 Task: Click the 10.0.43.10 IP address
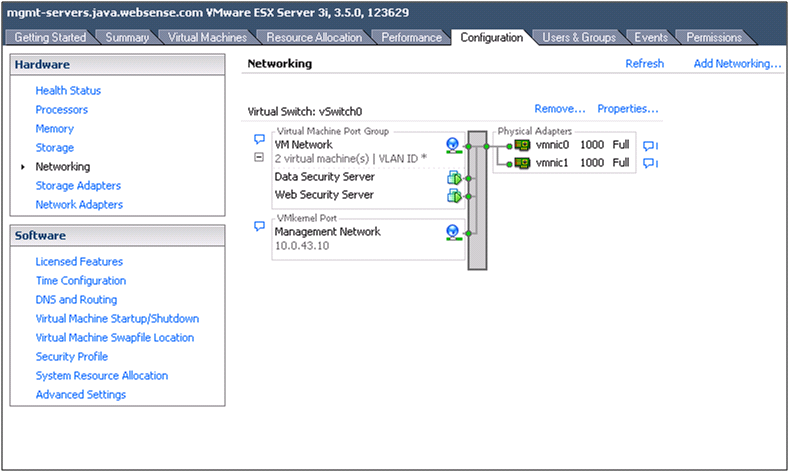click(x=302, y=246)
